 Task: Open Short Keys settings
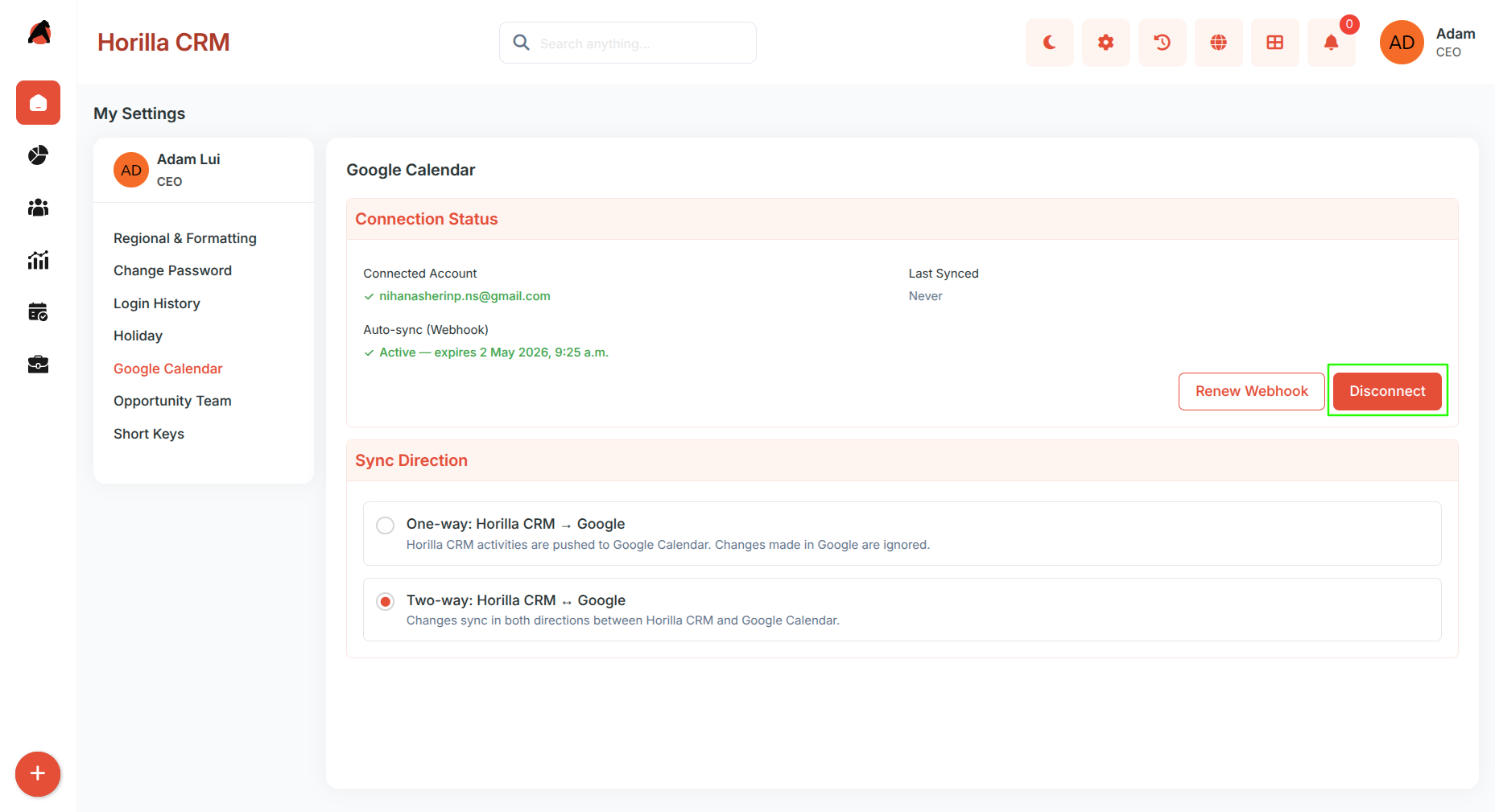149,434
